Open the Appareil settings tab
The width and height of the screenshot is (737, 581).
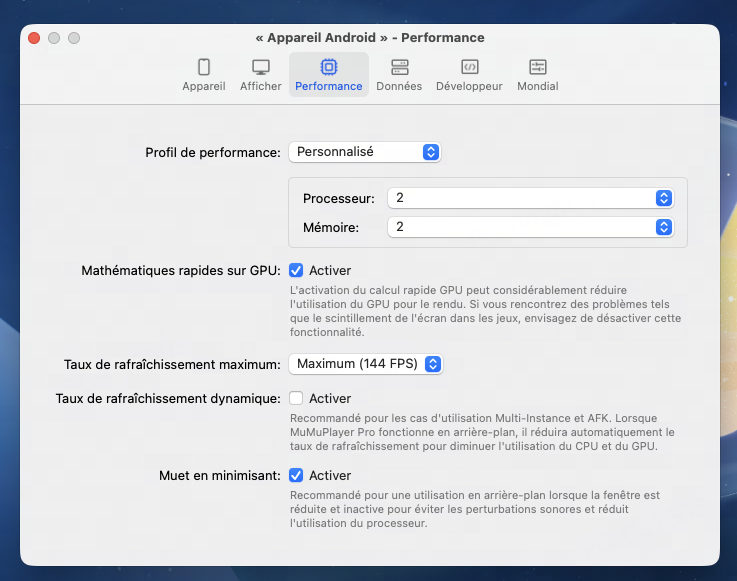point(204,74)
